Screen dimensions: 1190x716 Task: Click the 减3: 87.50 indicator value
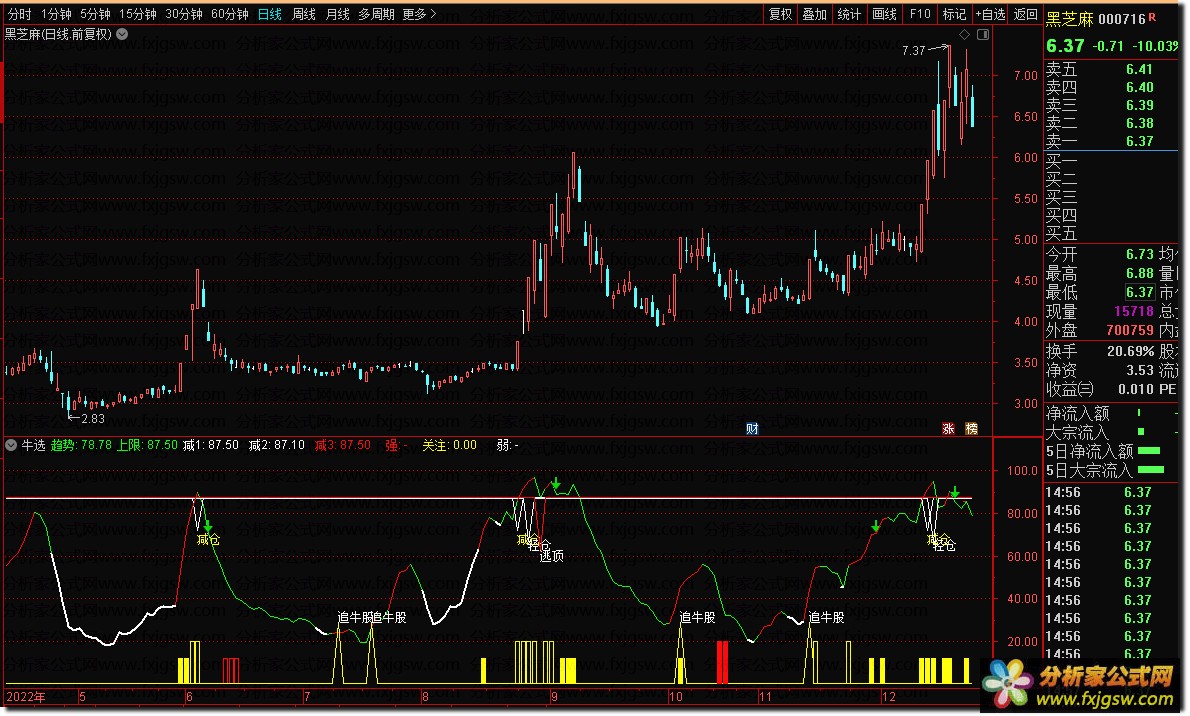click(x=343, y=445)
